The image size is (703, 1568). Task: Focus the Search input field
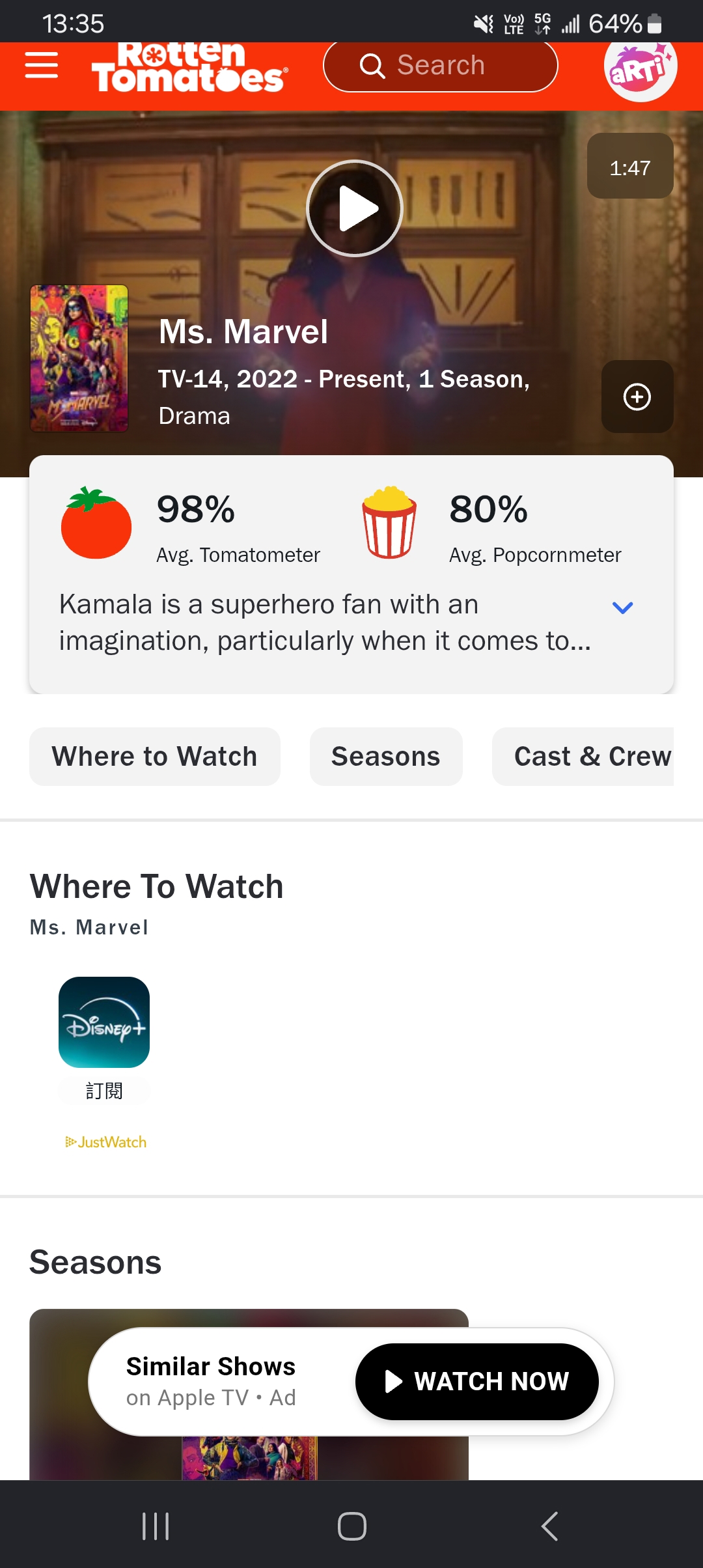pos(441,66)
